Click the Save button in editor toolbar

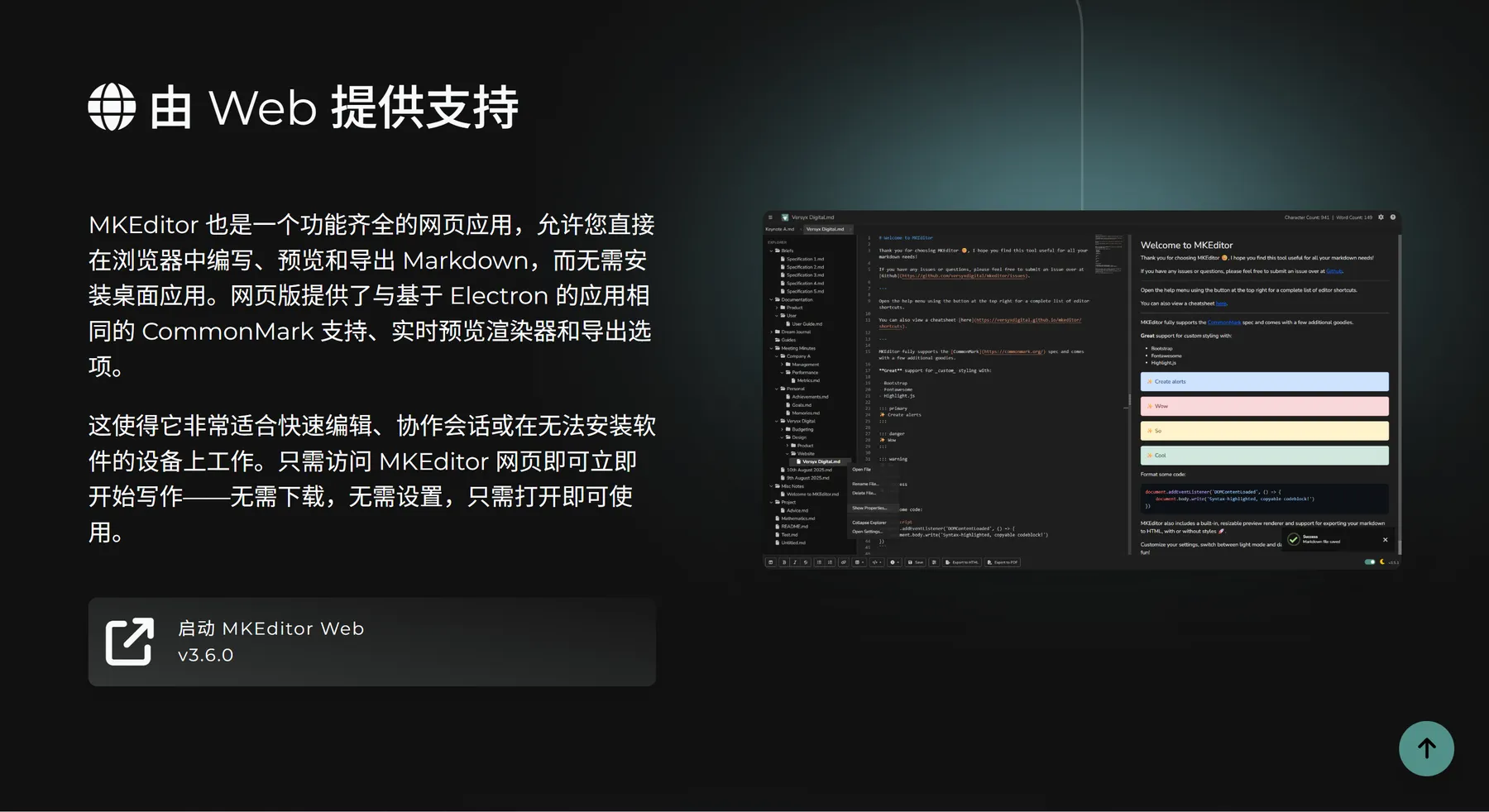pos(916,562)
